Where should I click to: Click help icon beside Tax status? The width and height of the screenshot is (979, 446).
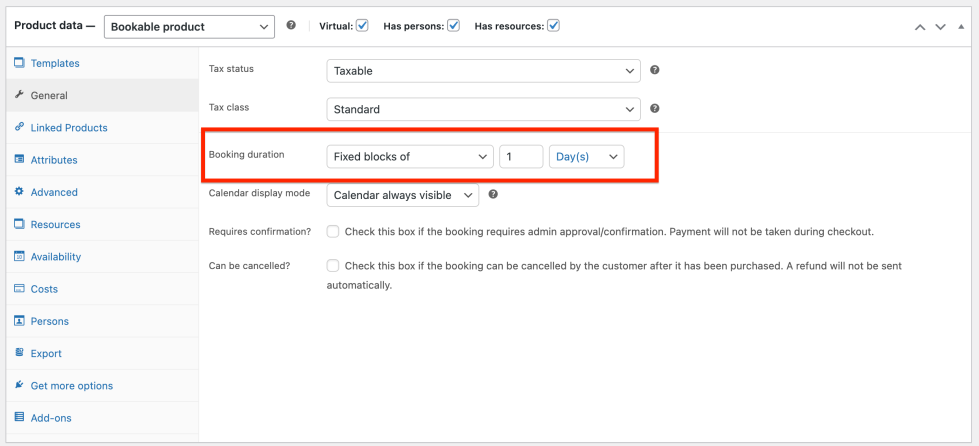(655, 70)
